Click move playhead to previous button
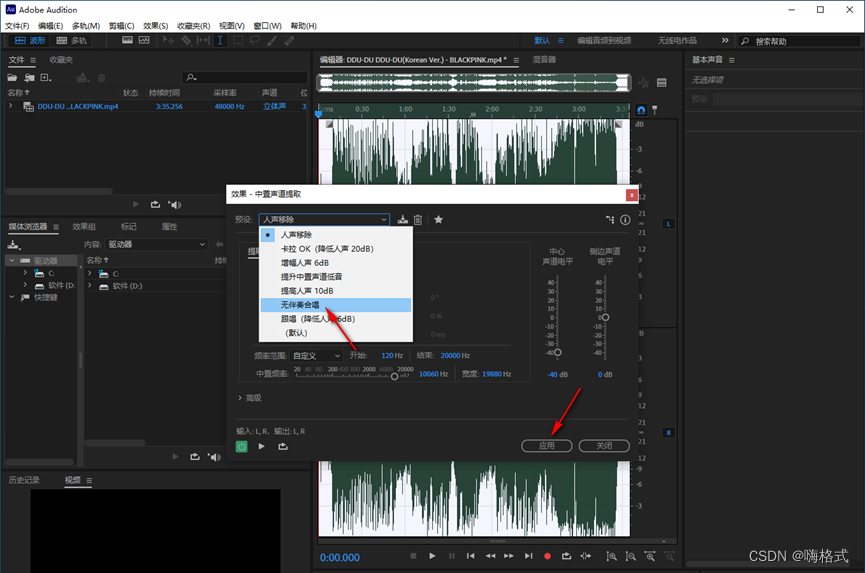This screenshot has width=865, height=573. tap(471, 556)
